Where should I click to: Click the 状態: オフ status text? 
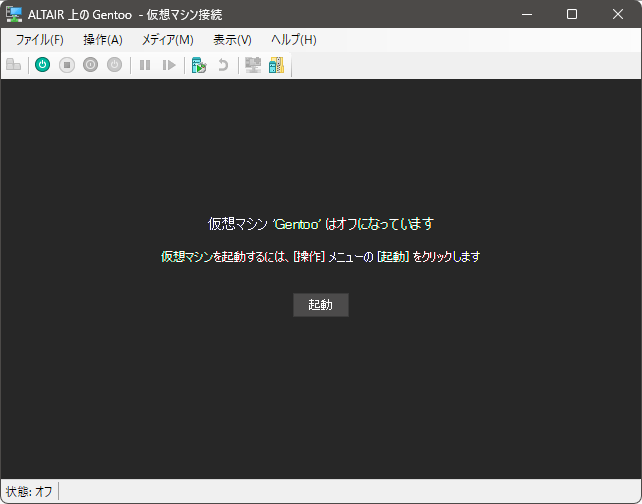point(29,491)
